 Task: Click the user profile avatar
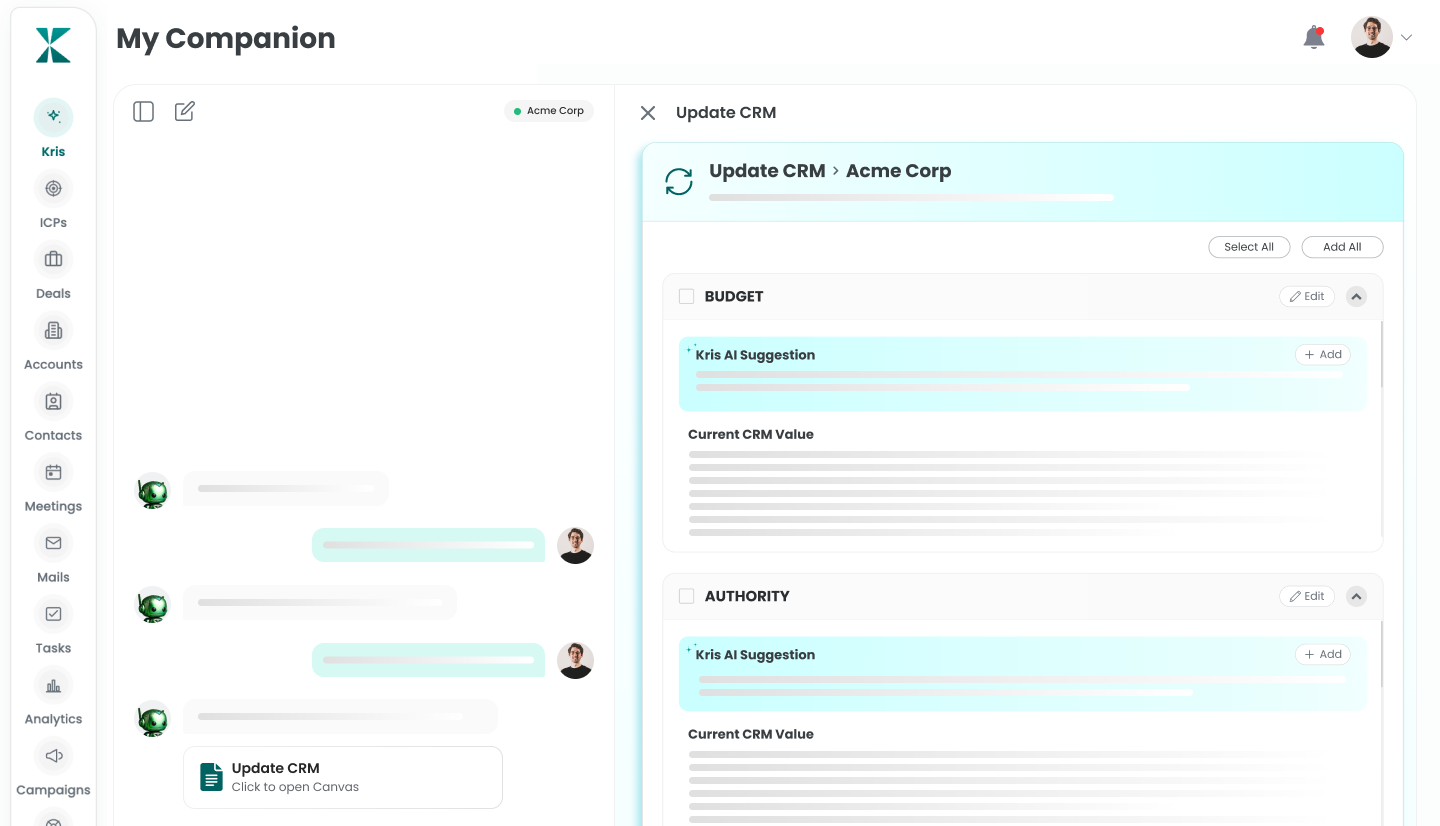1372,37
